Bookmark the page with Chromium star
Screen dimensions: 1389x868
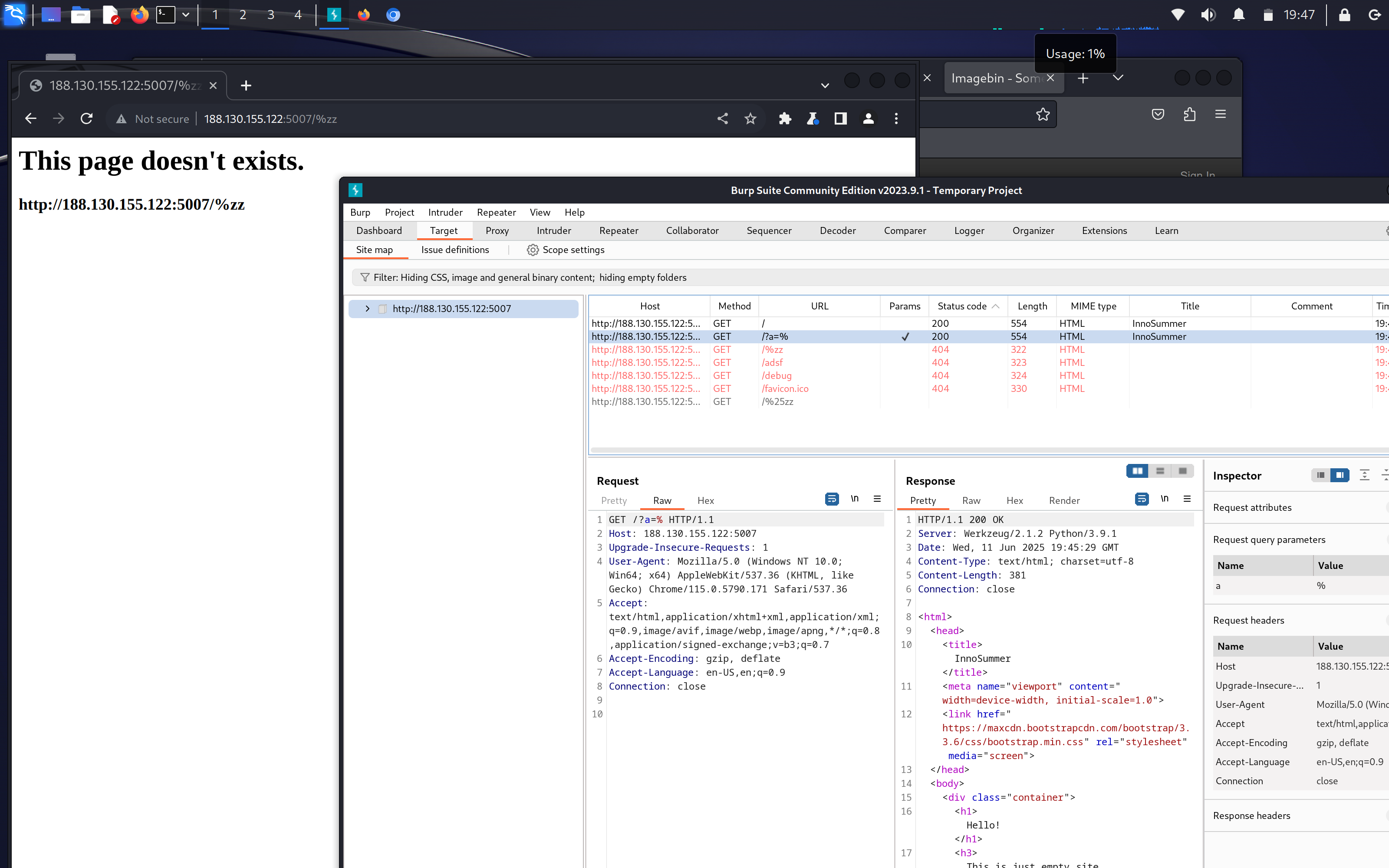coord(750,119)
